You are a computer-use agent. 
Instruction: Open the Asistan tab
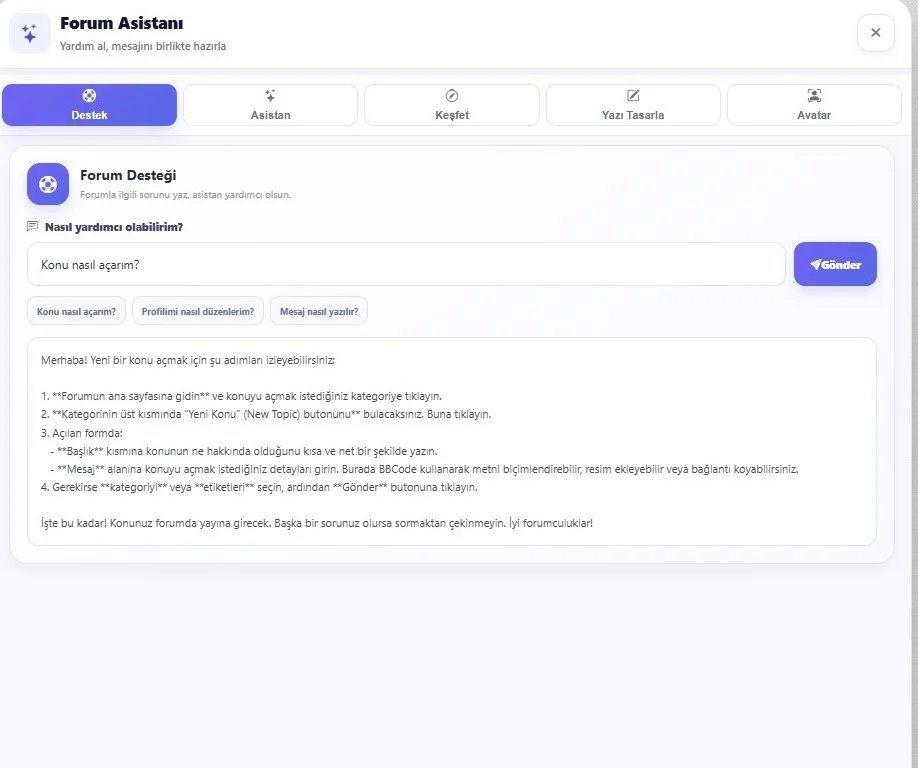(x=270, y=105)
